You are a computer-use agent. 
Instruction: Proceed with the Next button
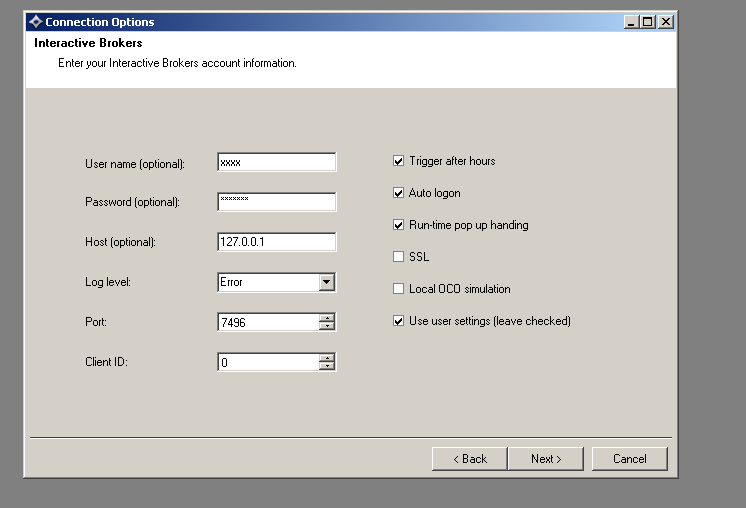546,459
